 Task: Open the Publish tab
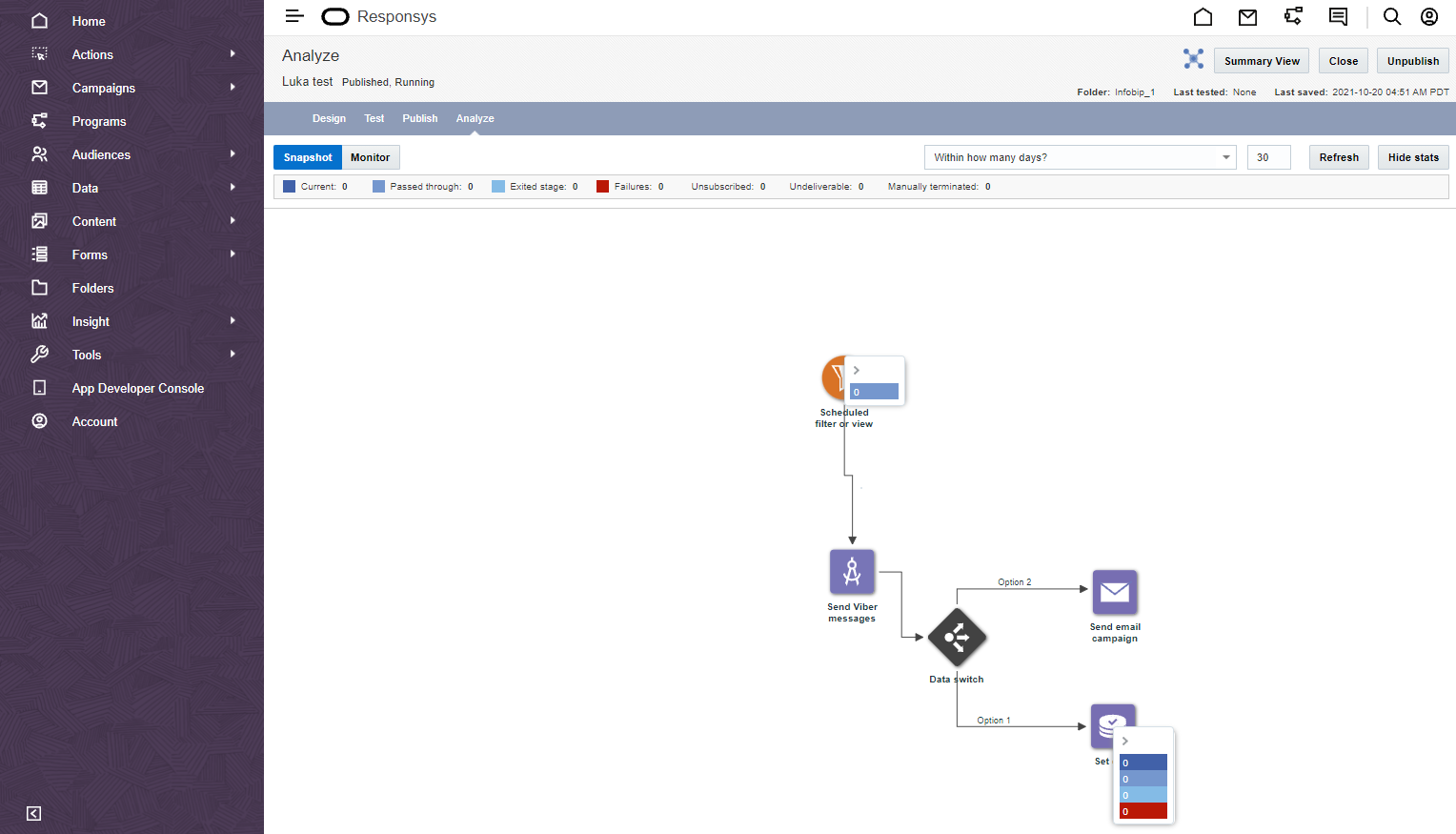(419, 118)
